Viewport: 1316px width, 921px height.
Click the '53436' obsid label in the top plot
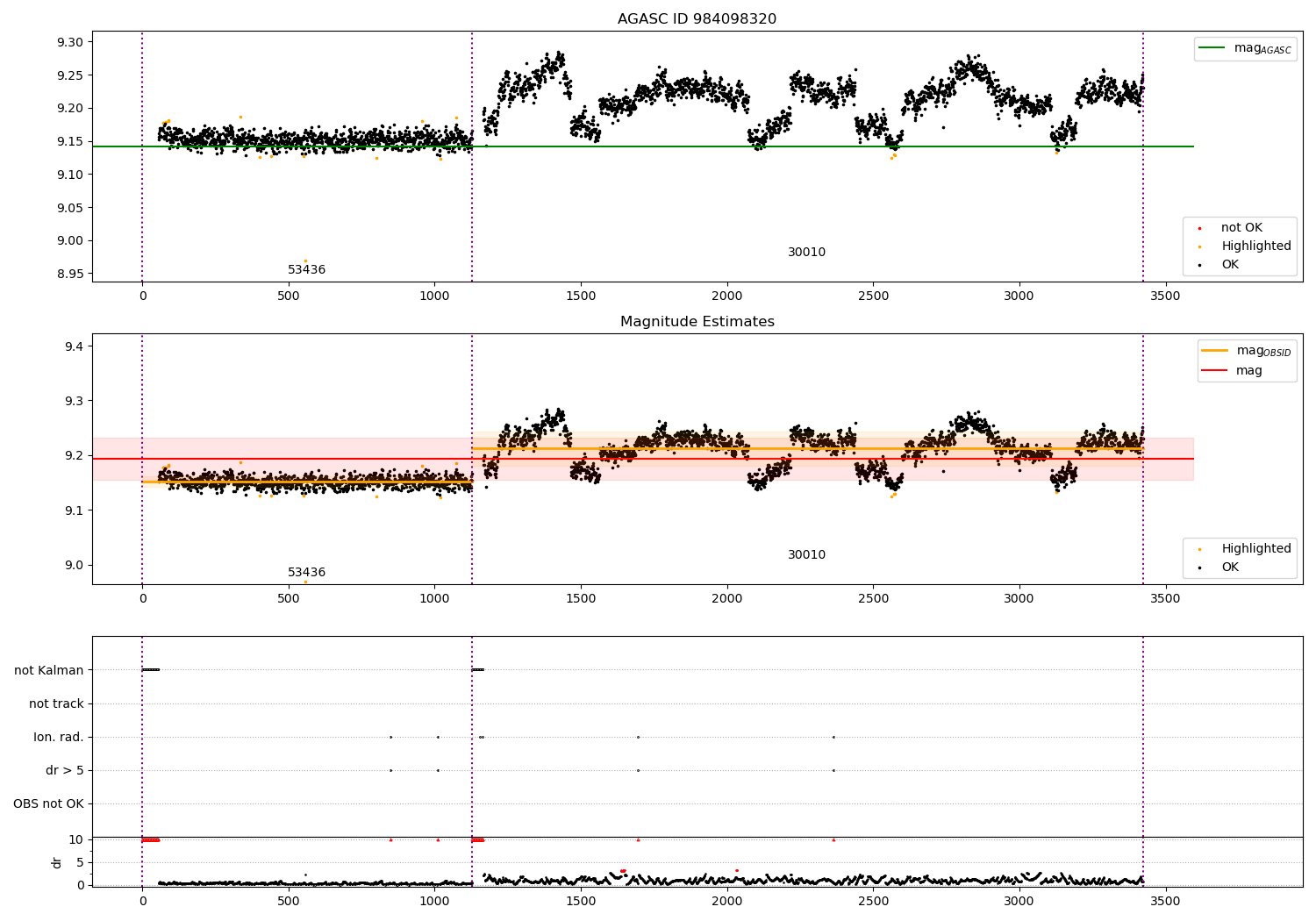(x=306, y=269)
